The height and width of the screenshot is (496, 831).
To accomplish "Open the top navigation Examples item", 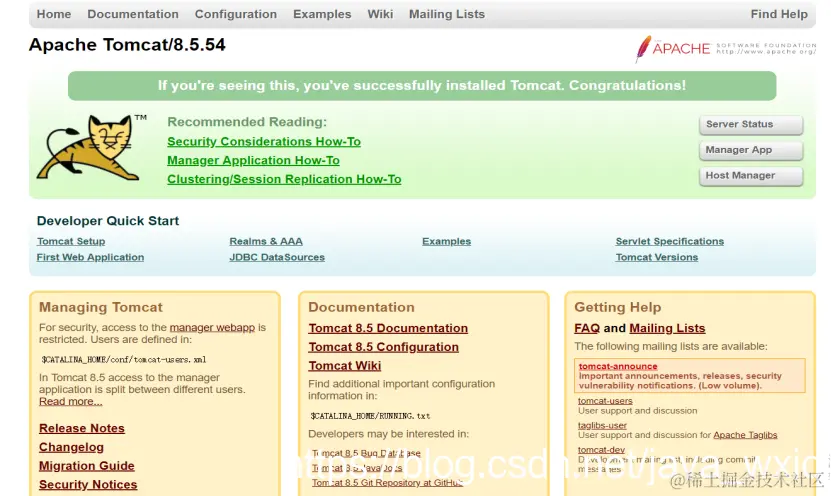I will click(322, 14).
